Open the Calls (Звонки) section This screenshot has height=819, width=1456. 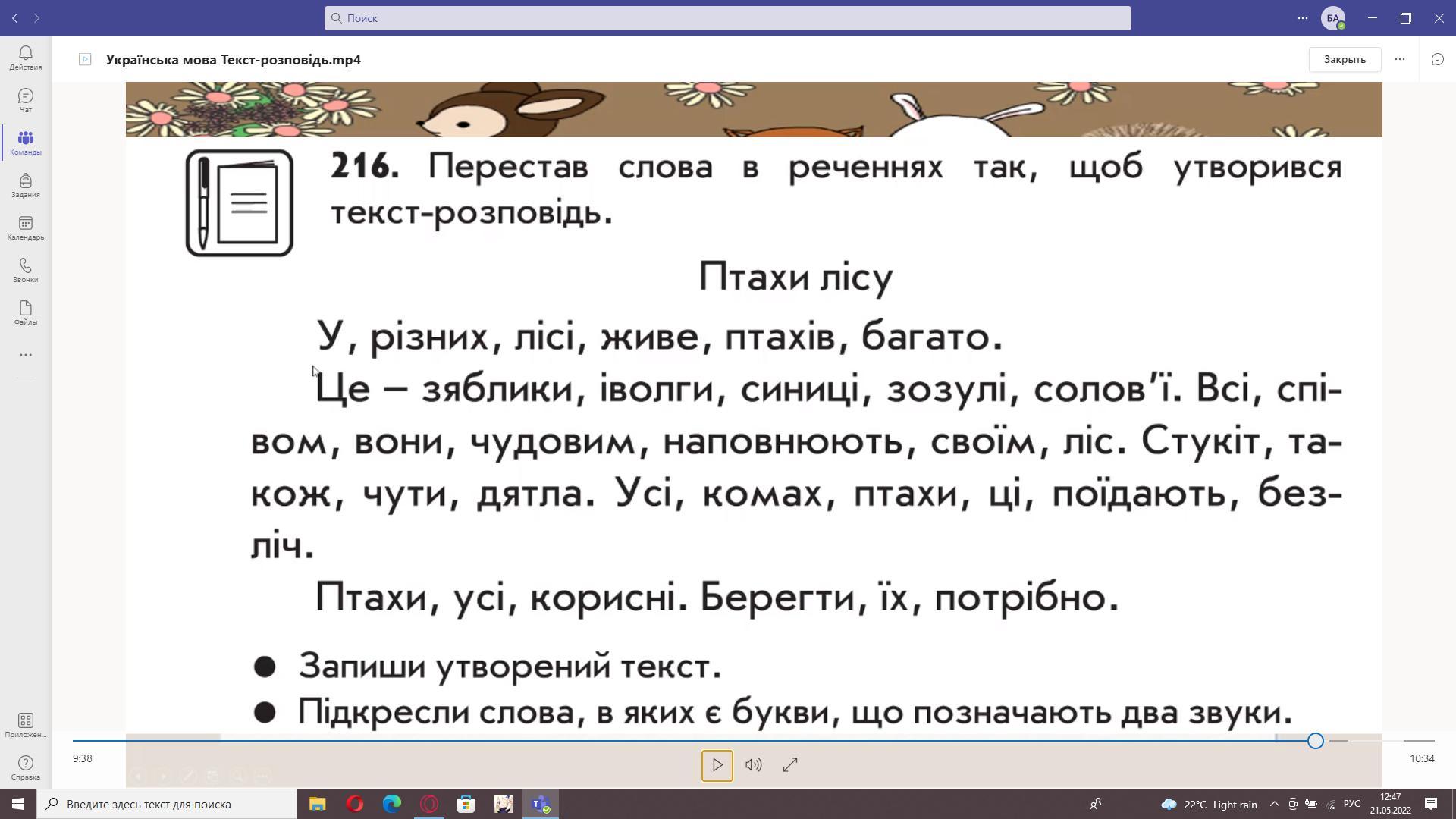26,270
